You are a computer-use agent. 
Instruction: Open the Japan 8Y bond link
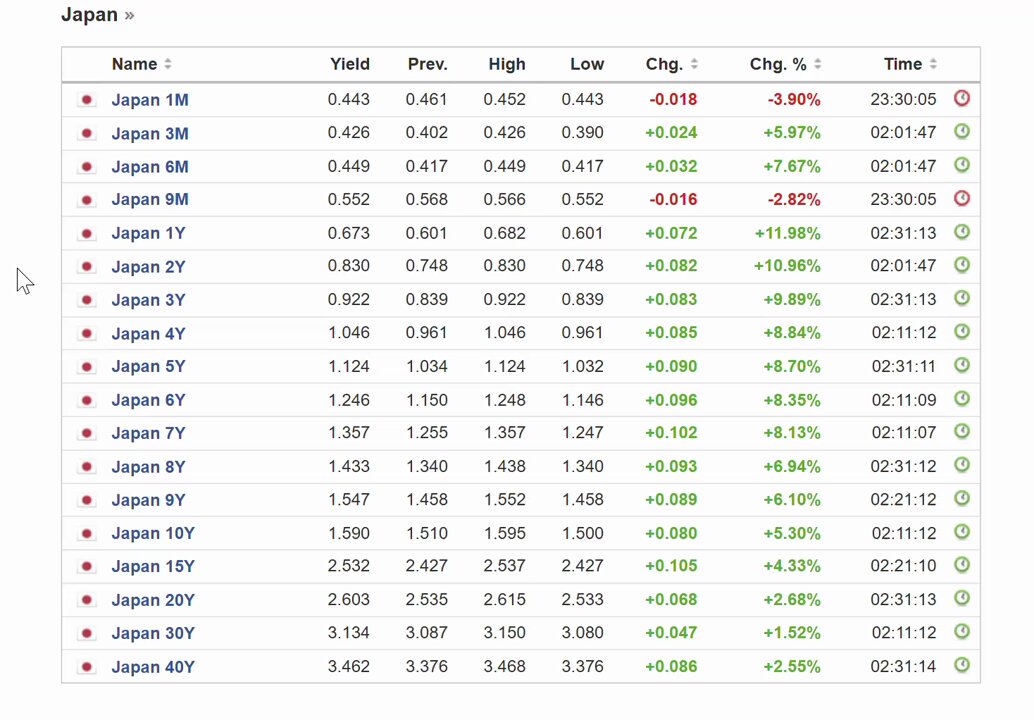pos(148,467)
